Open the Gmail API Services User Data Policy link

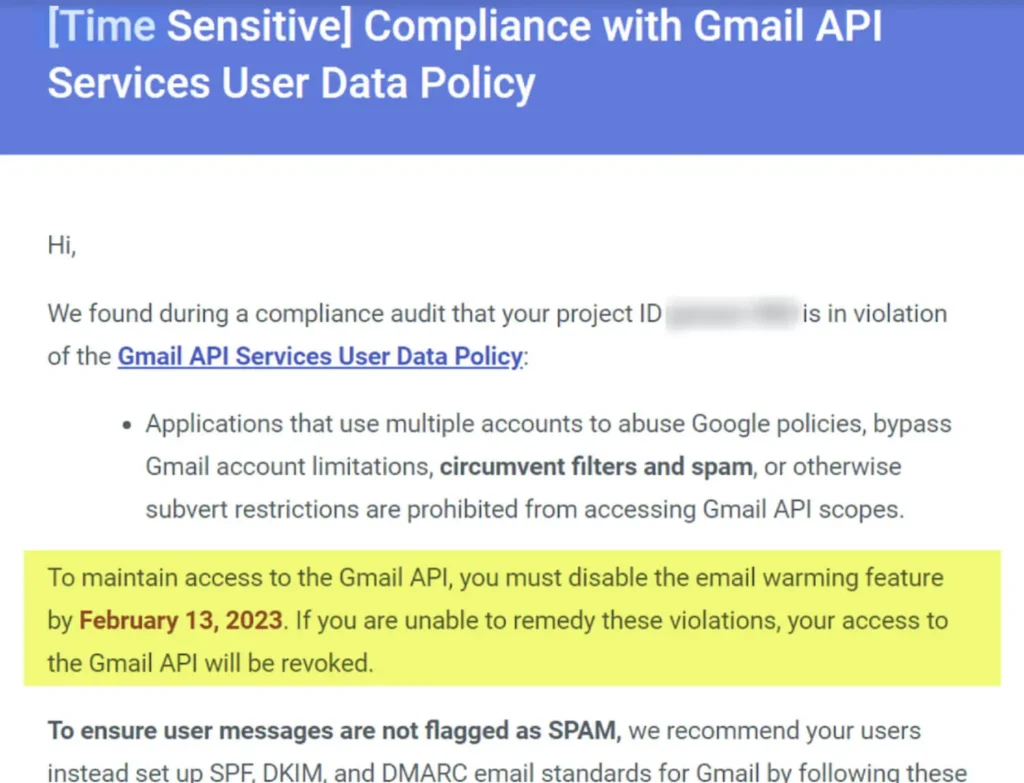pos(320,357)
